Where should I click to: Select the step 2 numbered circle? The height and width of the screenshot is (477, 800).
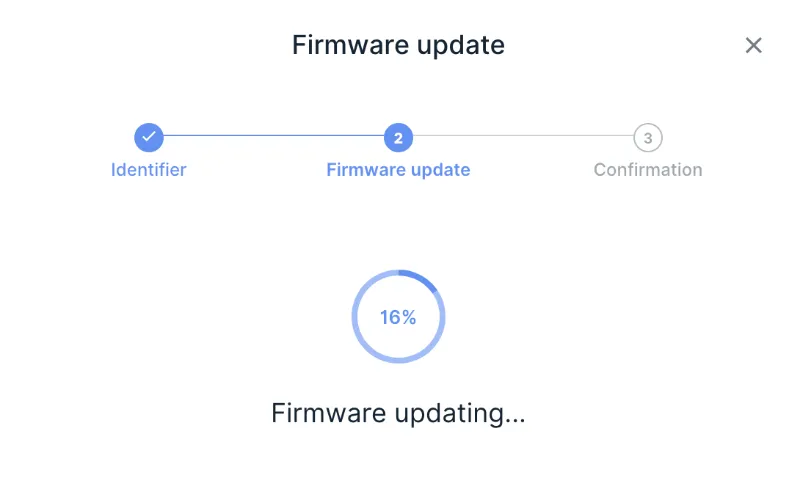point(398,137)
